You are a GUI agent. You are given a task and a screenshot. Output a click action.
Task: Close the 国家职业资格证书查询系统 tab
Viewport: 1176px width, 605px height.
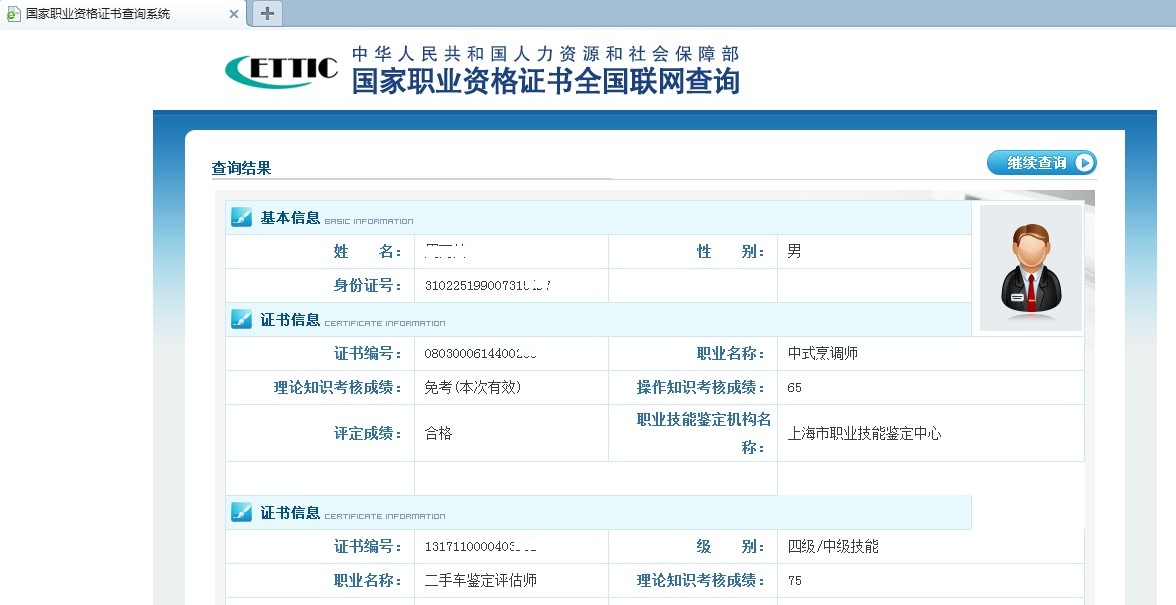(x=234, y=14)
